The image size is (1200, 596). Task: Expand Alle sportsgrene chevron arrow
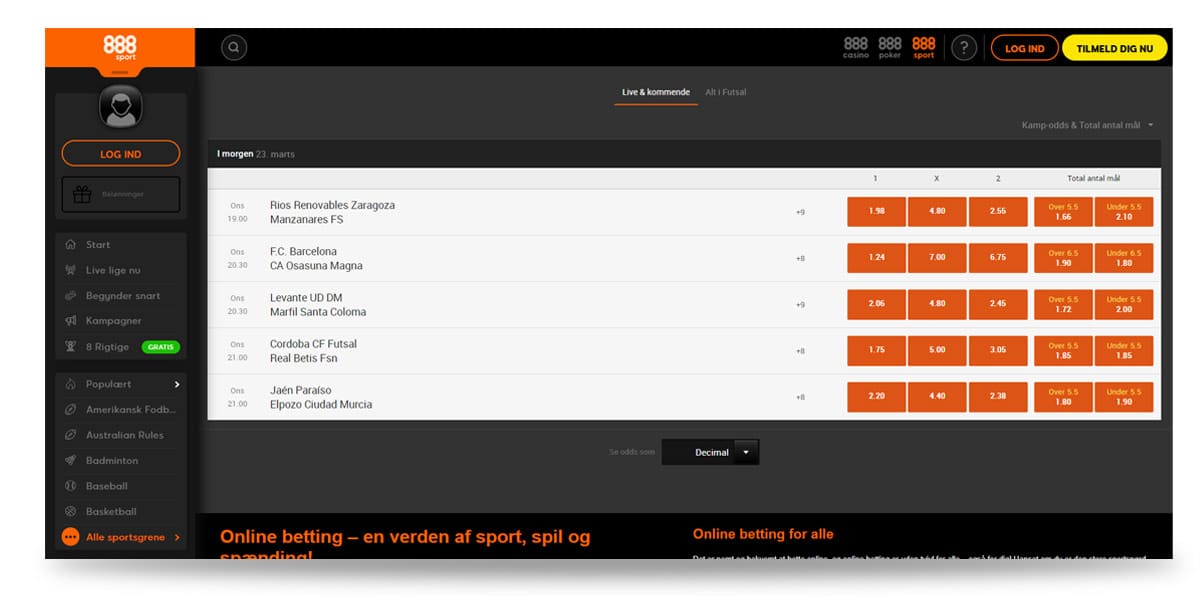tap(177, 537)
